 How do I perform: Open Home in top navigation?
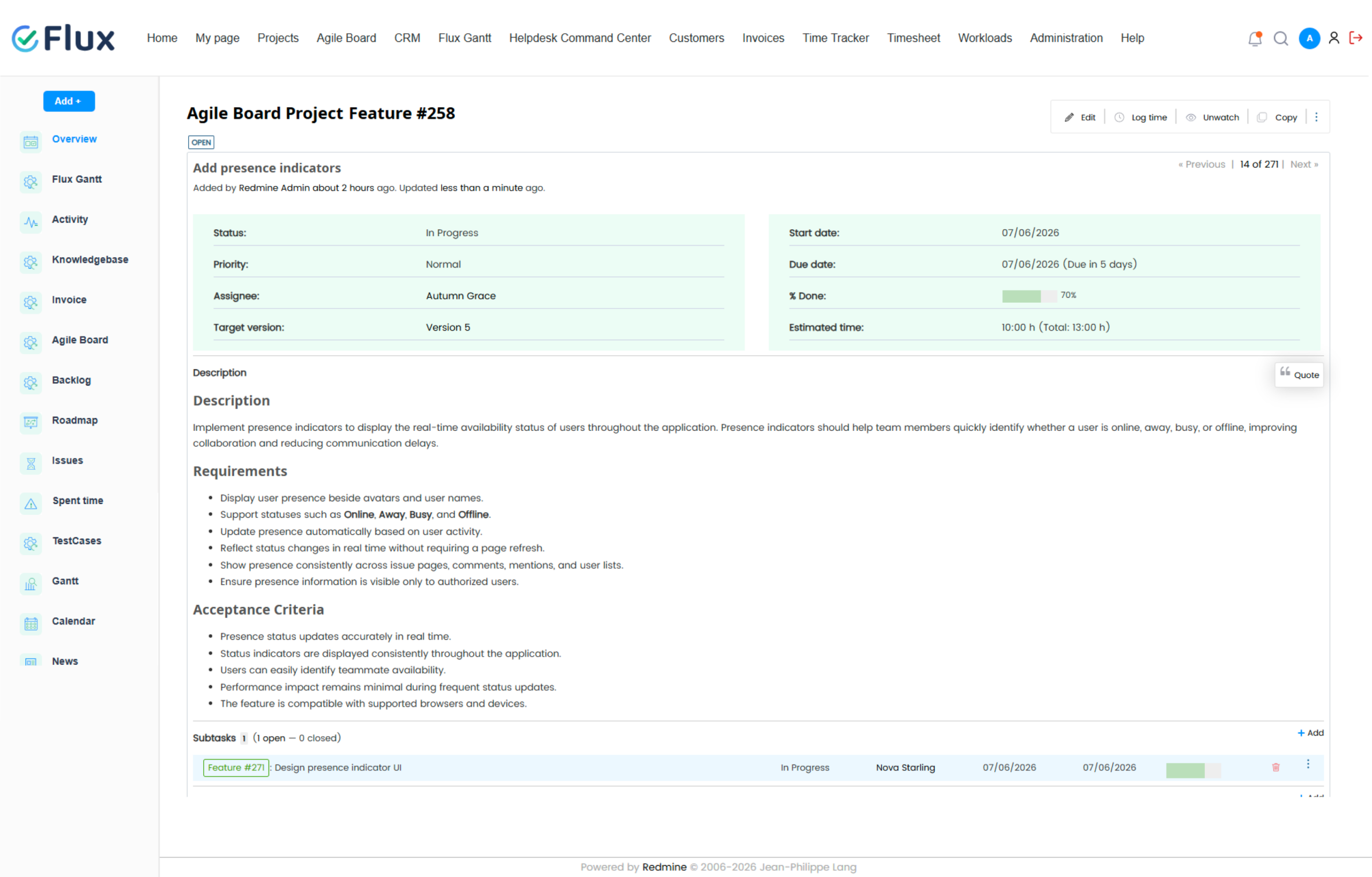162,38
